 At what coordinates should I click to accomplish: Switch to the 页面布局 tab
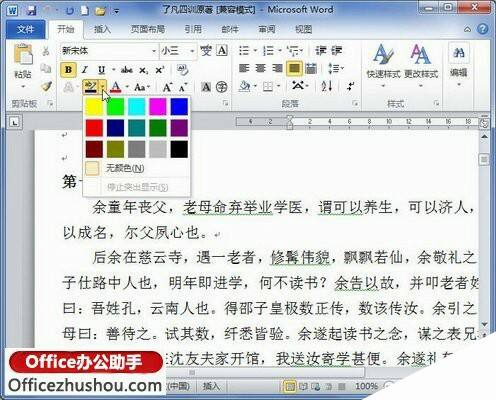click(148, 29)
